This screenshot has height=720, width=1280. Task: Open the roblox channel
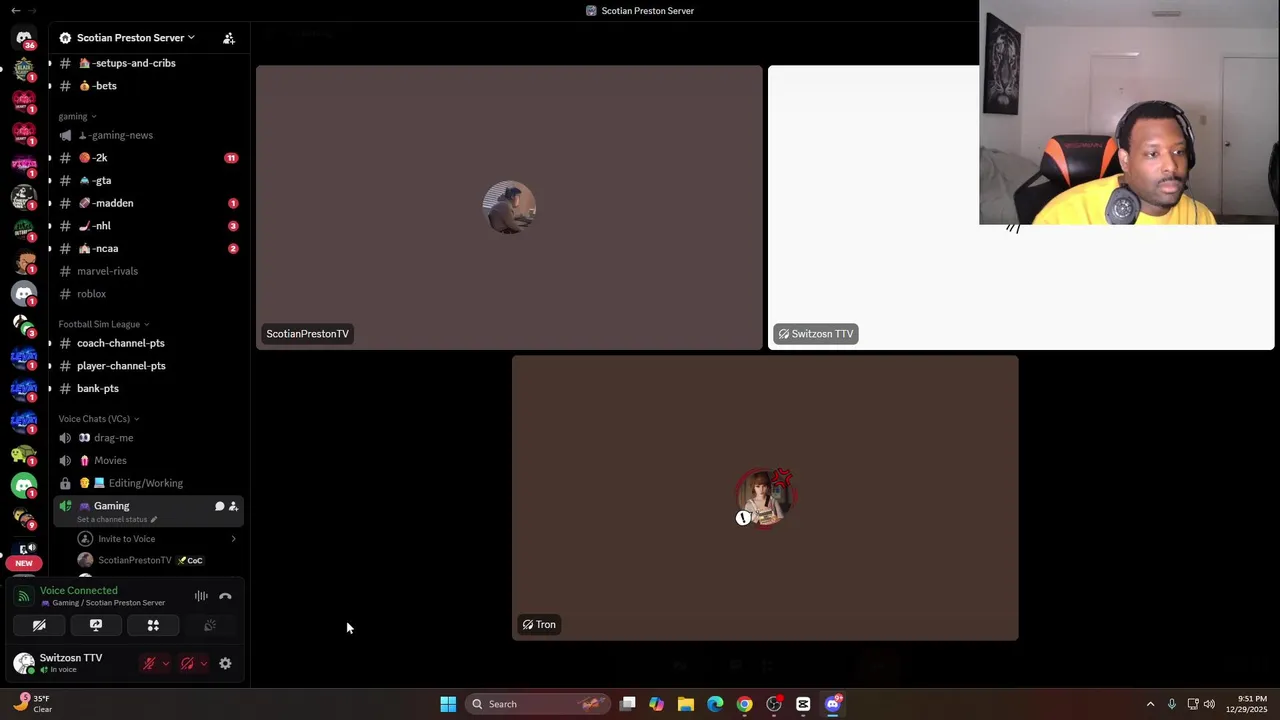pyautogui.click(x=148, y=294)
